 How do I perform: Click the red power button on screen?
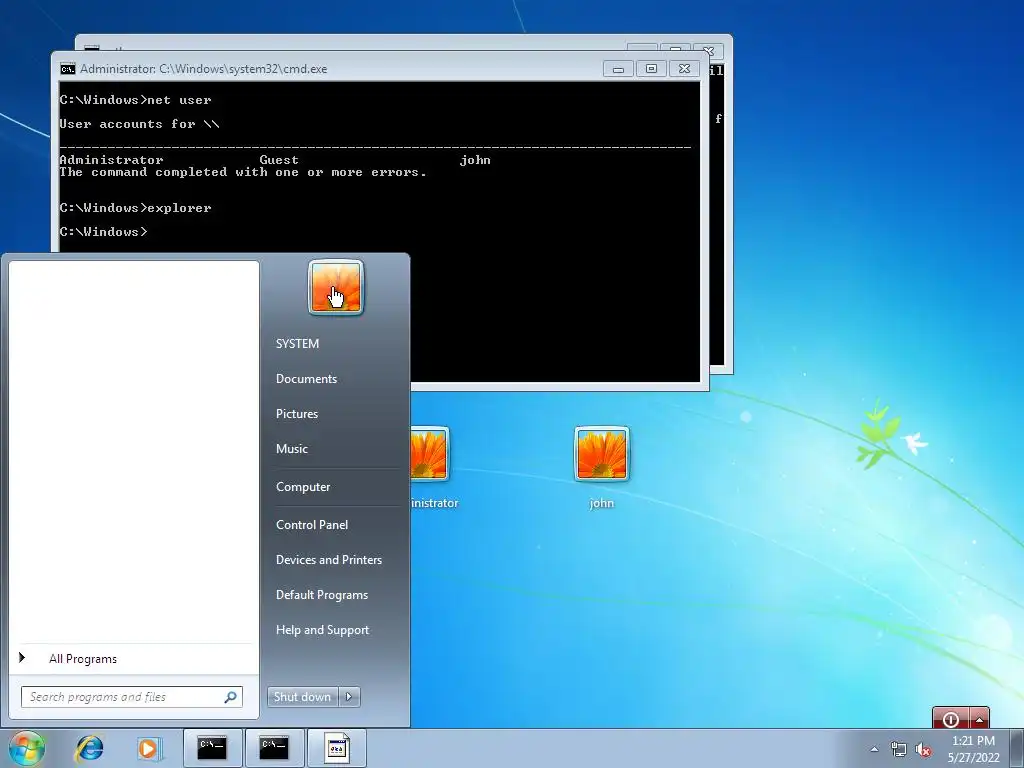950,718
